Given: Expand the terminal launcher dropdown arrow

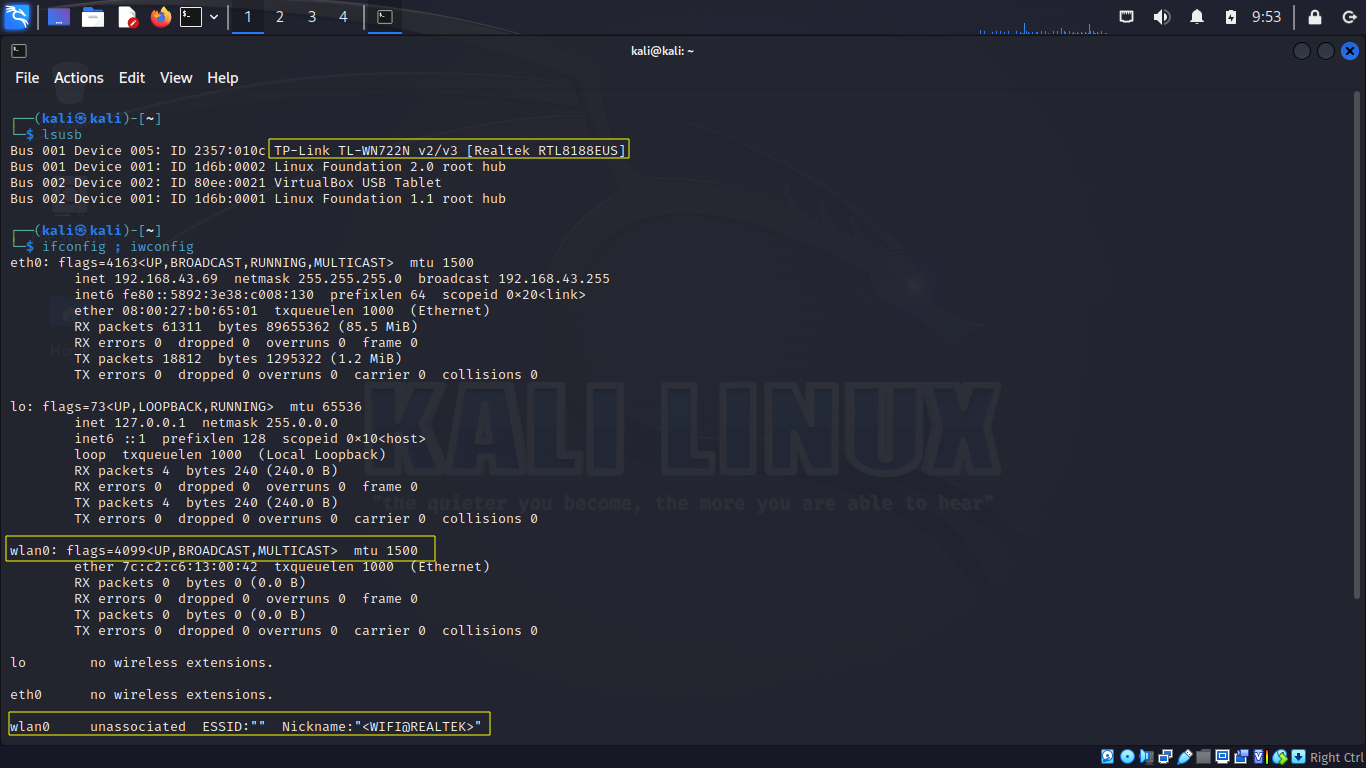Looking at the screenshot, I should click(214, 17).
